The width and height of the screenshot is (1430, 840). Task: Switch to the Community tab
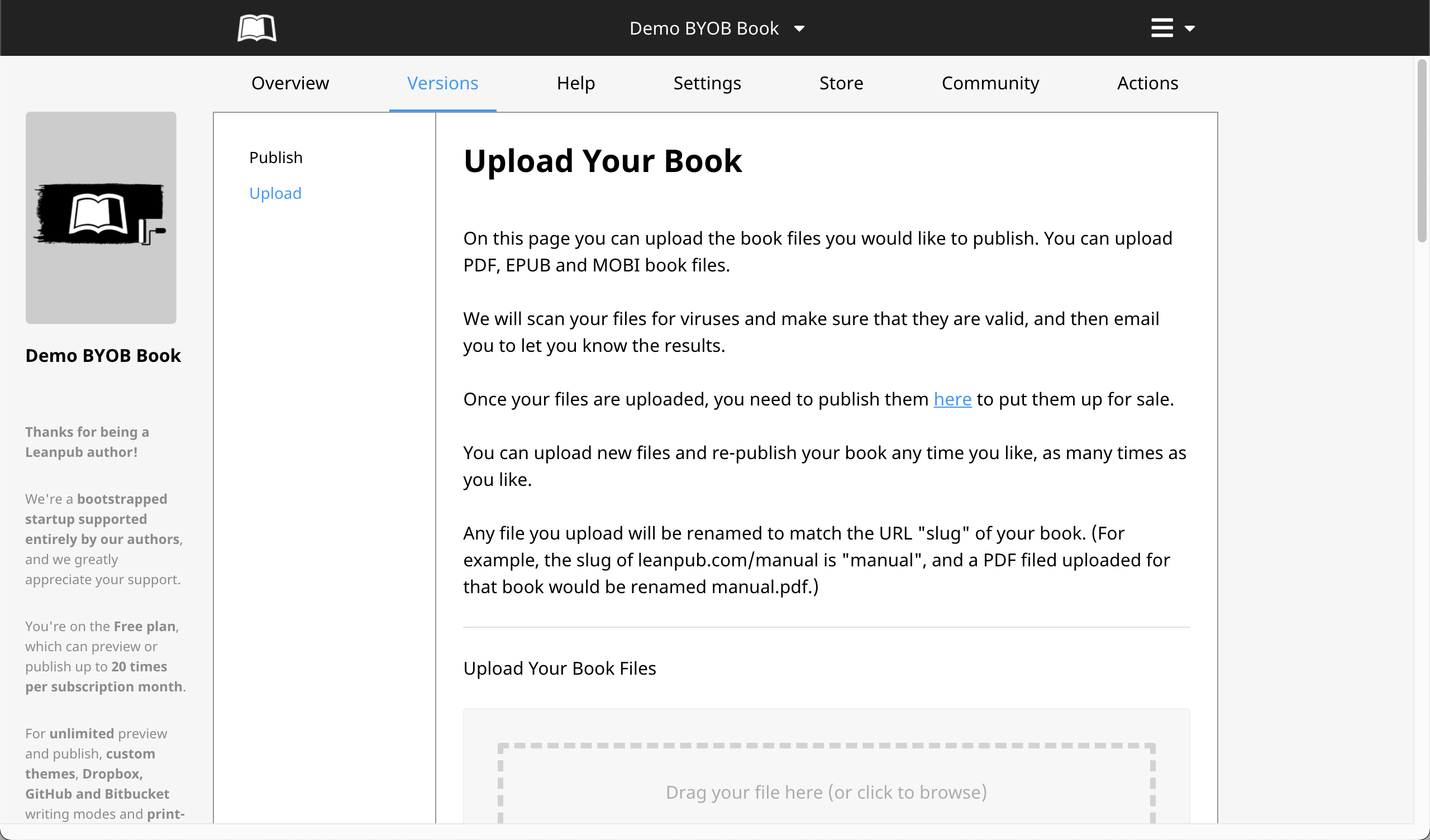[x=990, y=83]
